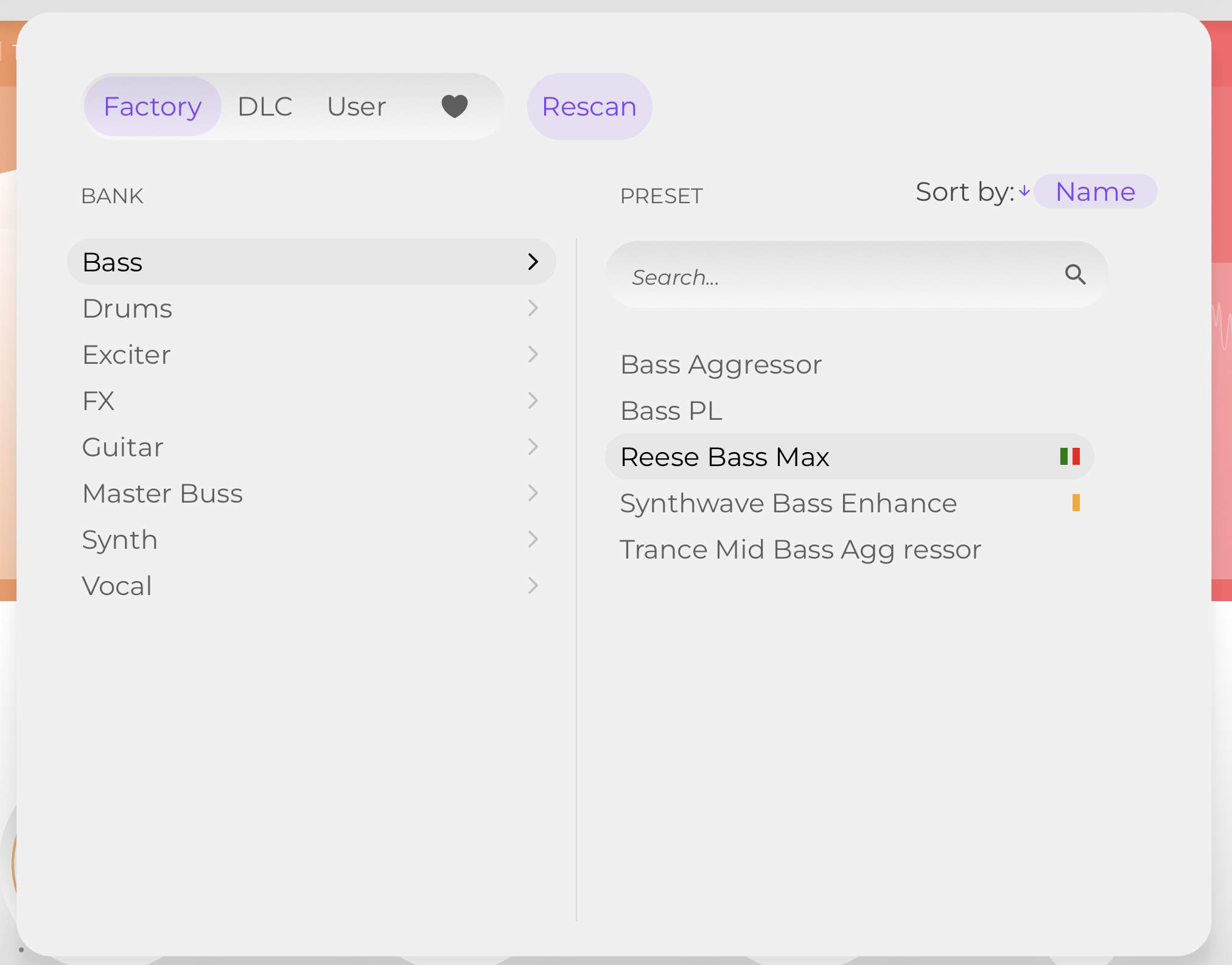This screenshot has height=965, width=1232.
Task: Toggle sort direction arrow next to Sort by
Action: click(1024, 191)
